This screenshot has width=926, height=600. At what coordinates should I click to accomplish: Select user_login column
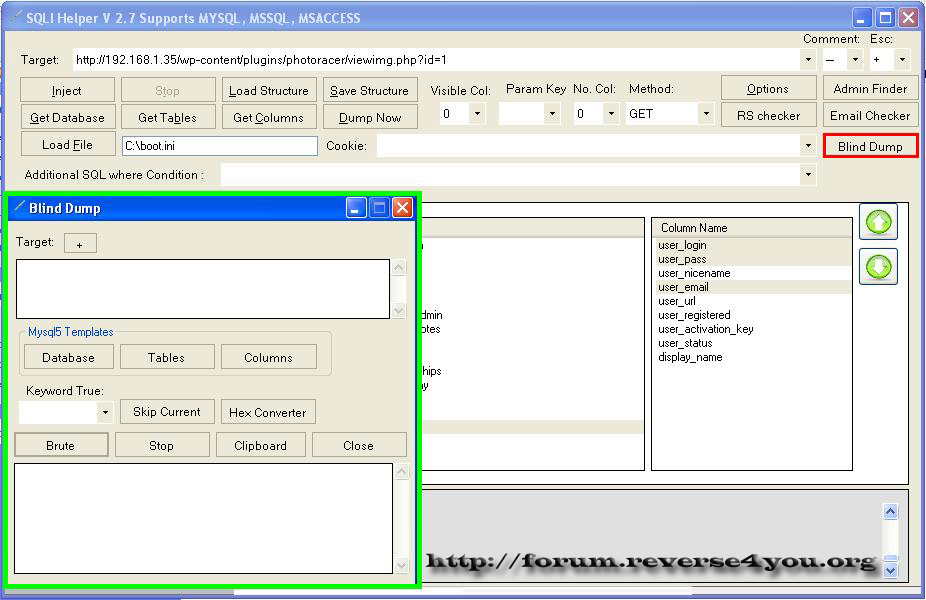(683, 245)
